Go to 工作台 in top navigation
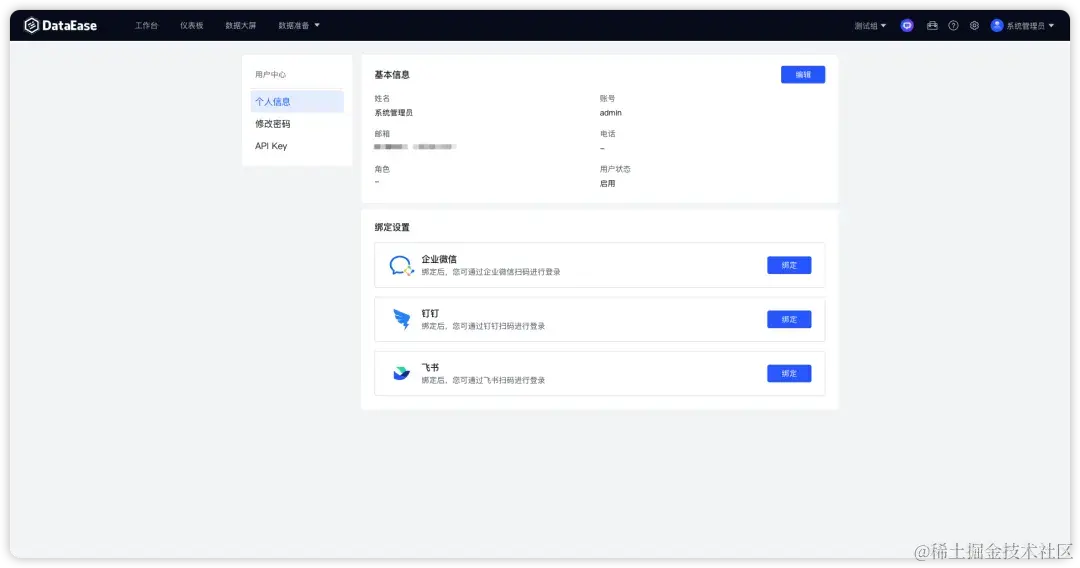This screenshot has height=568, width=1080. (146, 25)
